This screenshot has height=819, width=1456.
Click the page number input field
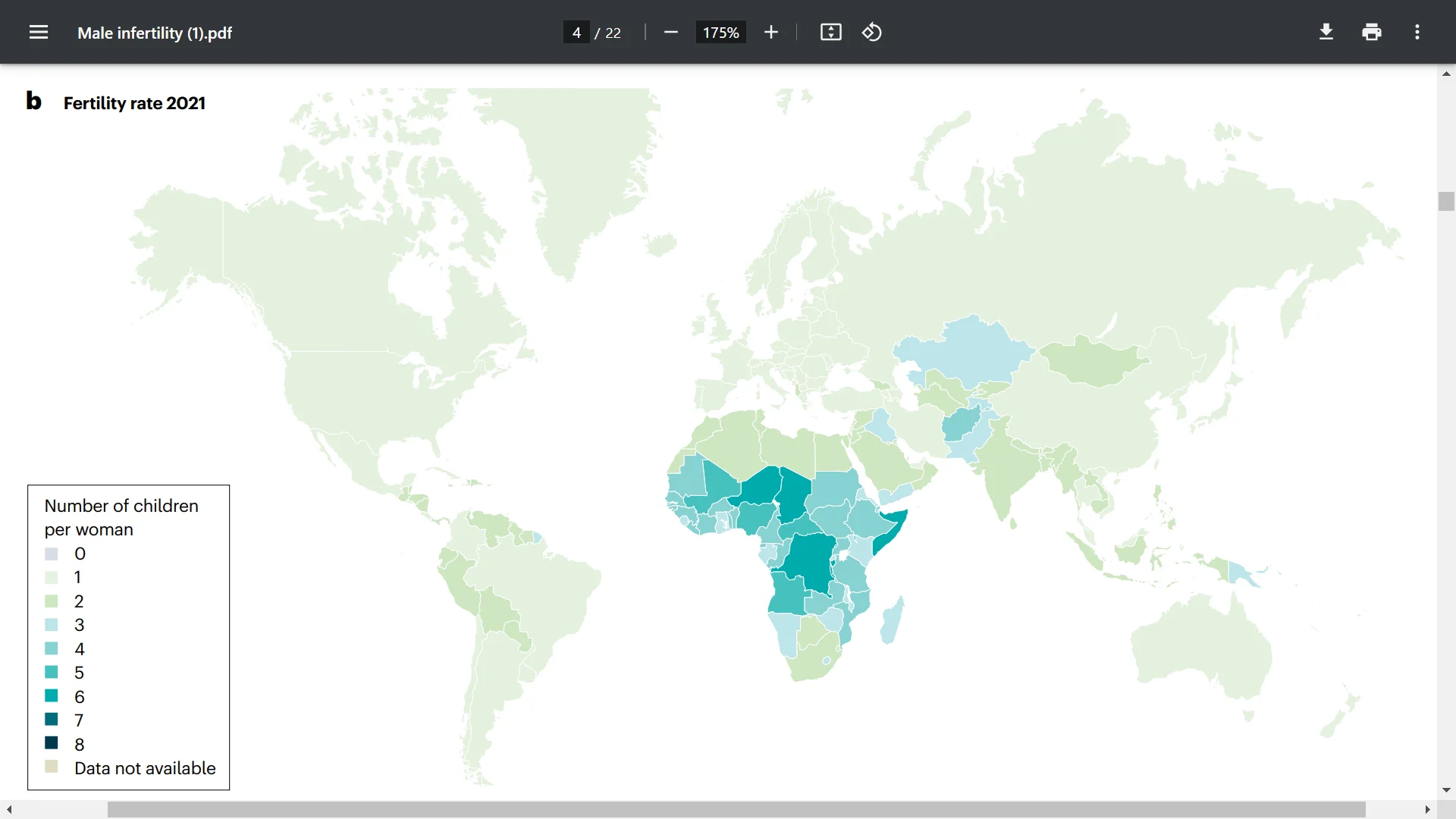pos(576,33)
